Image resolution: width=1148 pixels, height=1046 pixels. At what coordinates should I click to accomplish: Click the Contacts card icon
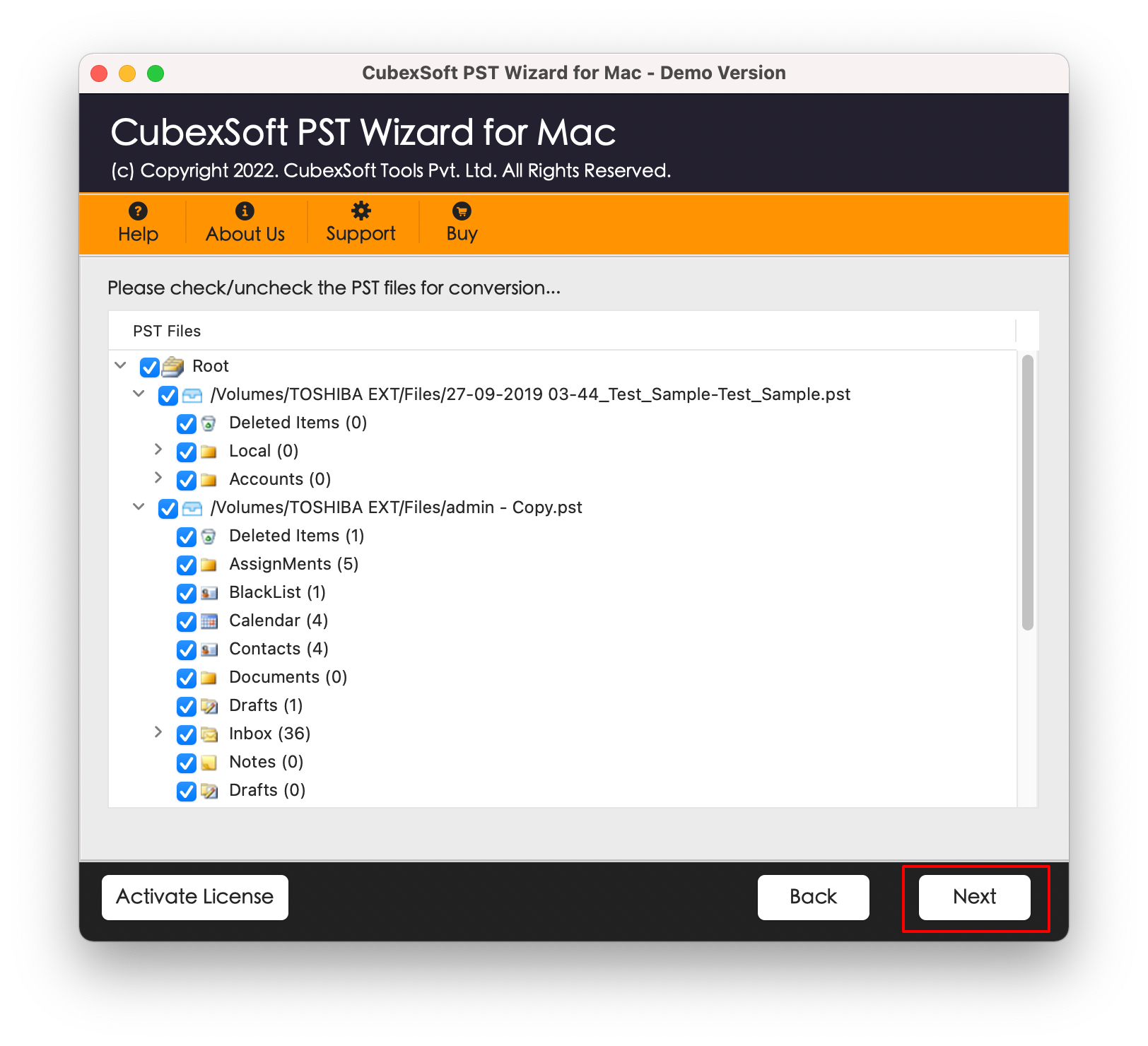pos(209,650)
